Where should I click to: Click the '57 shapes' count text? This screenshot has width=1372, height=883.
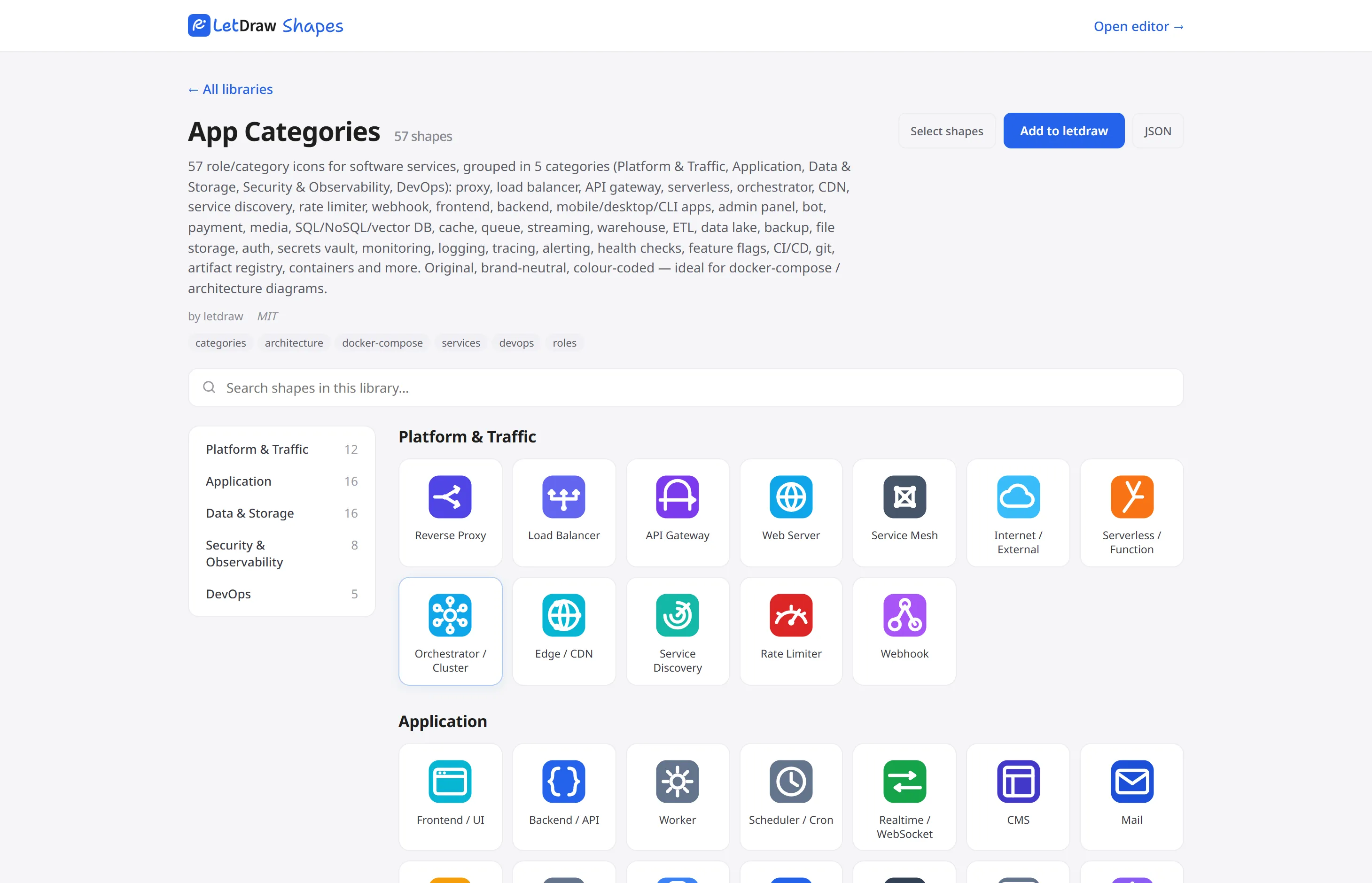(423, 137)
